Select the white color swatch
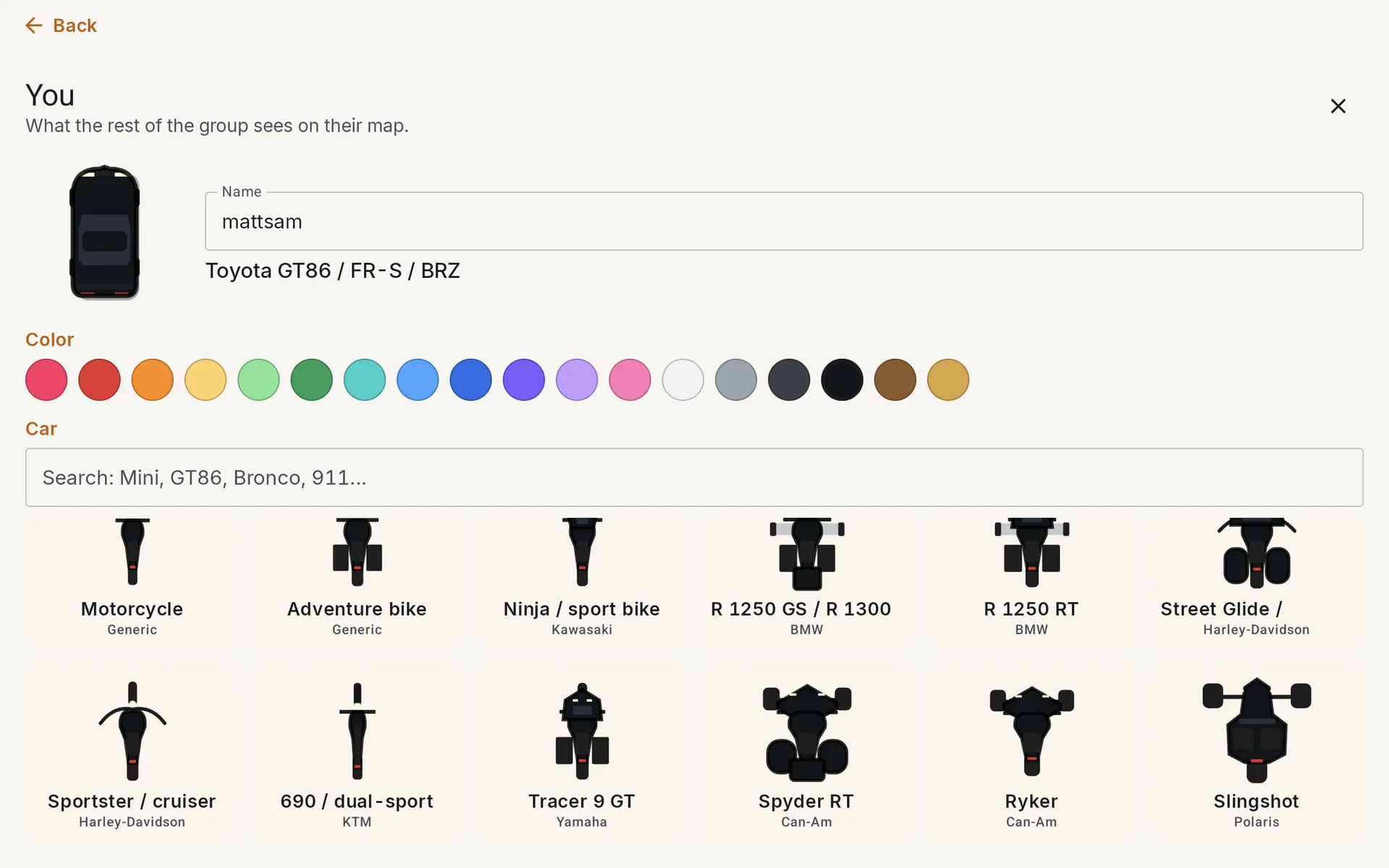The image size is (1389, 868). (x=683, y=380)
